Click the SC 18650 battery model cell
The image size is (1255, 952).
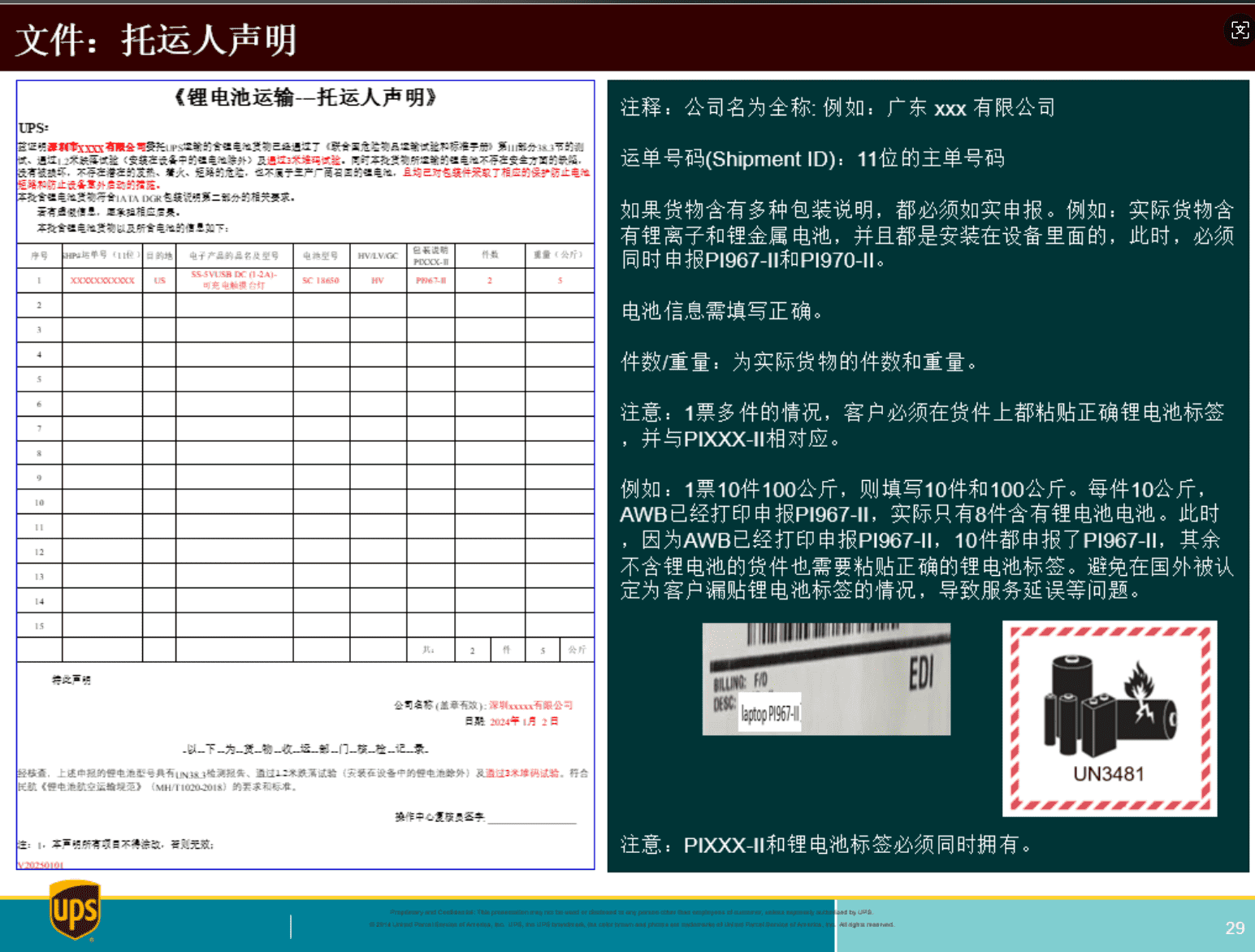pos(321,280)
